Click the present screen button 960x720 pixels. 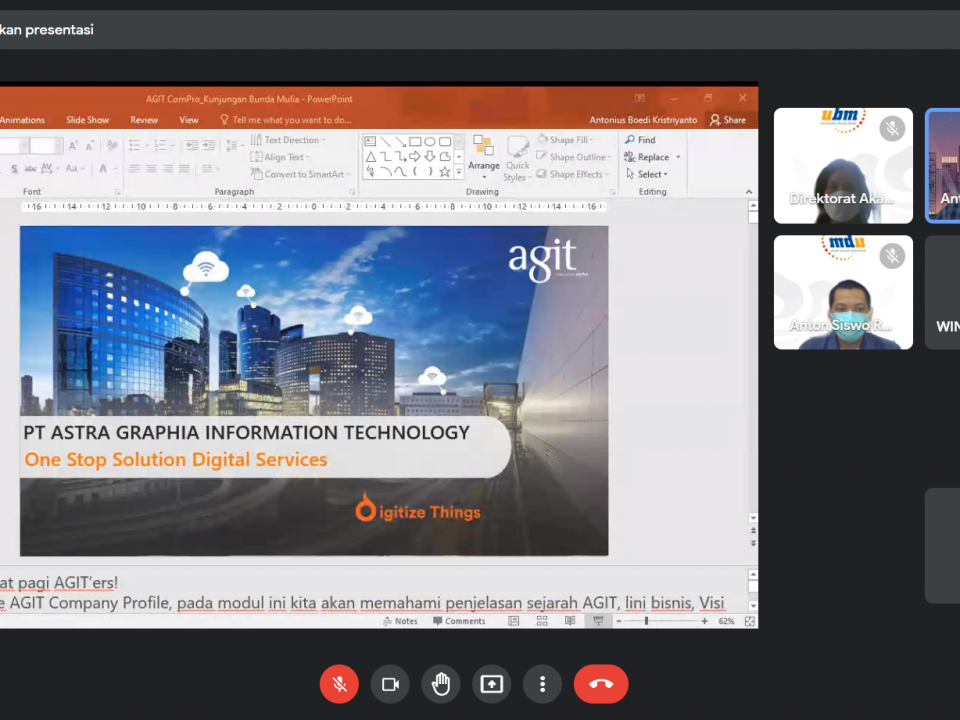[x=492, y=684]
